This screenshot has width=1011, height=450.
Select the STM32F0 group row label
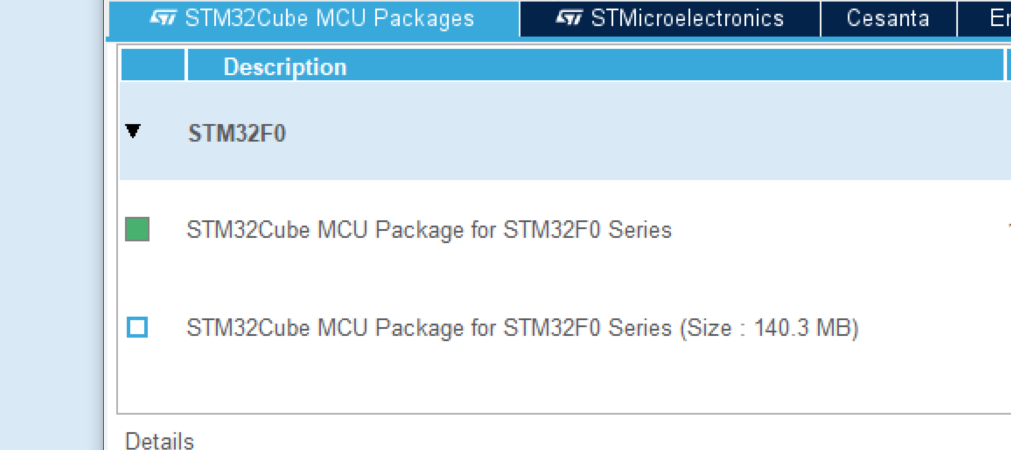(x=237, y=134)
